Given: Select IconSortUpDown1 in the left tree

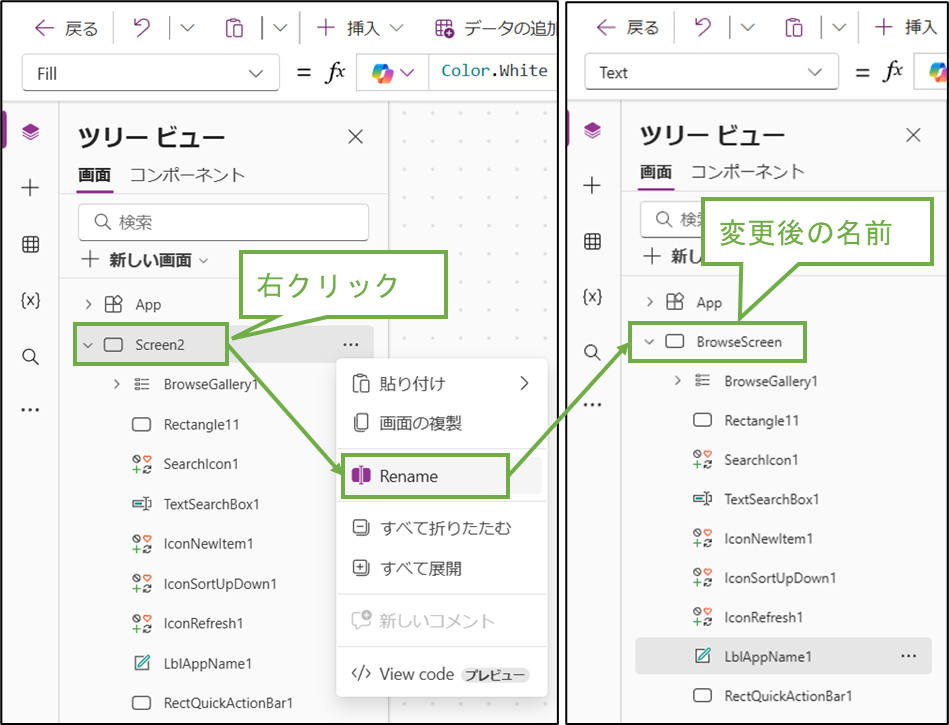Looking at the screenshot, I should [220, 583].
